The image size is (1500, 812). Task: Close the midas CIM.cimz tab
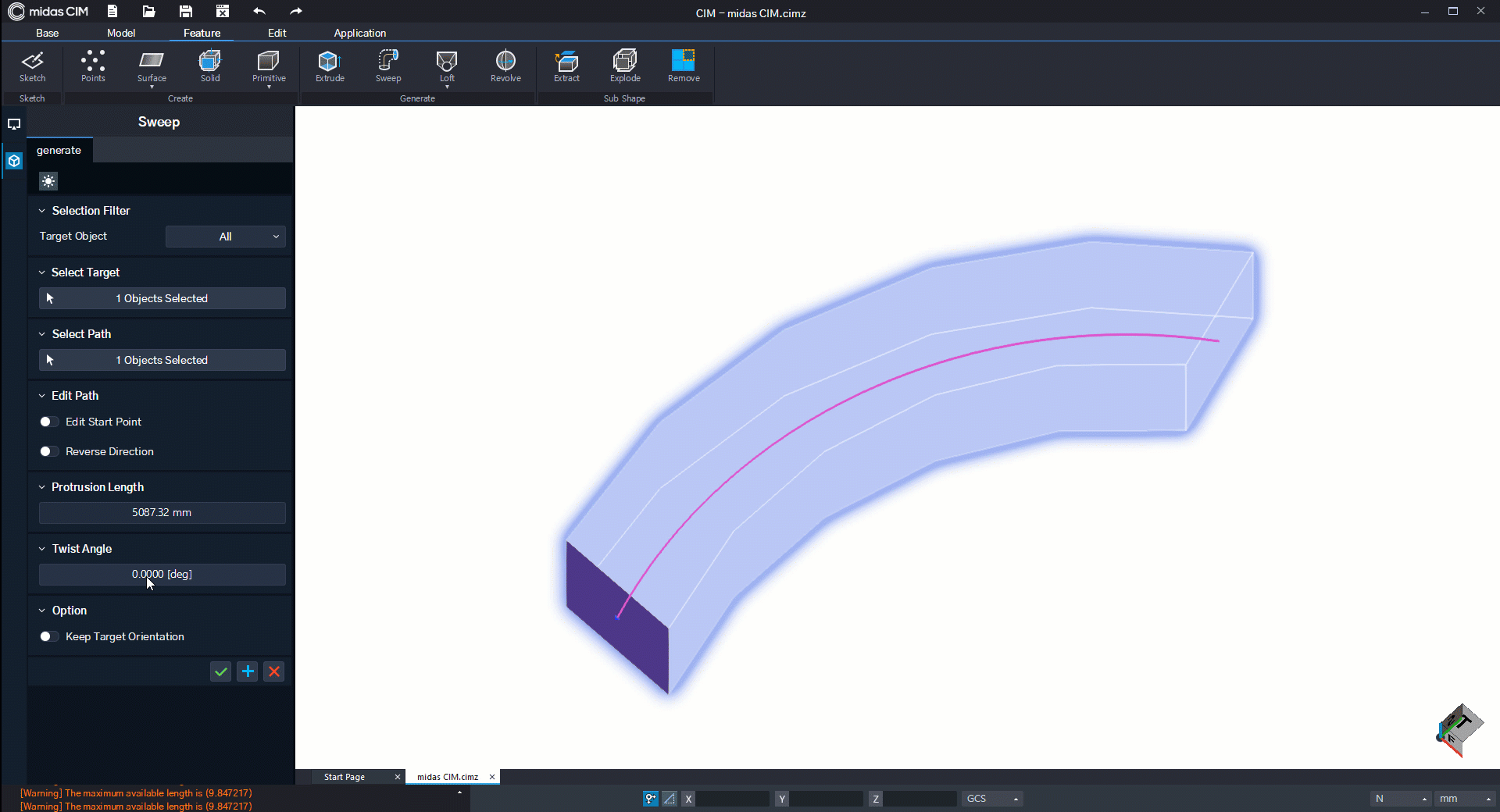492,777
